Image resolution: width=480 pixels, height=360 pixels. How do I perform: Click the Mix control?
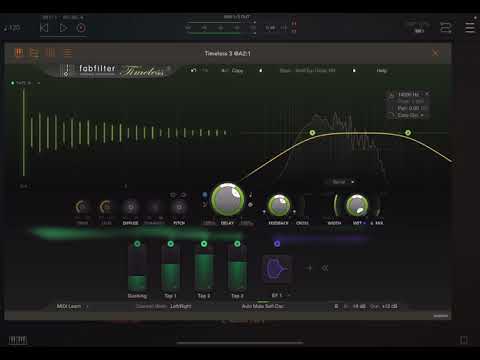[x=378, y=206]
